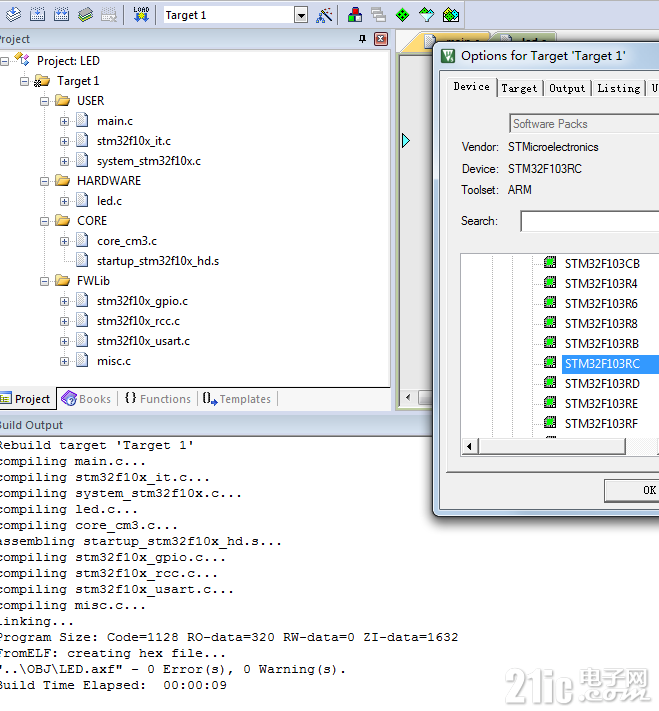Switch to the Output tab in Options
This screenshot has height=711, width=659.
567,88
